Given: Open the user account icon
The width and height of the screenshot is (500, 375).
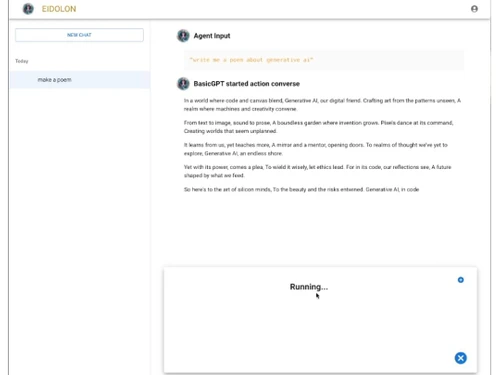Looking at the screenshot, I should point(474,9).
